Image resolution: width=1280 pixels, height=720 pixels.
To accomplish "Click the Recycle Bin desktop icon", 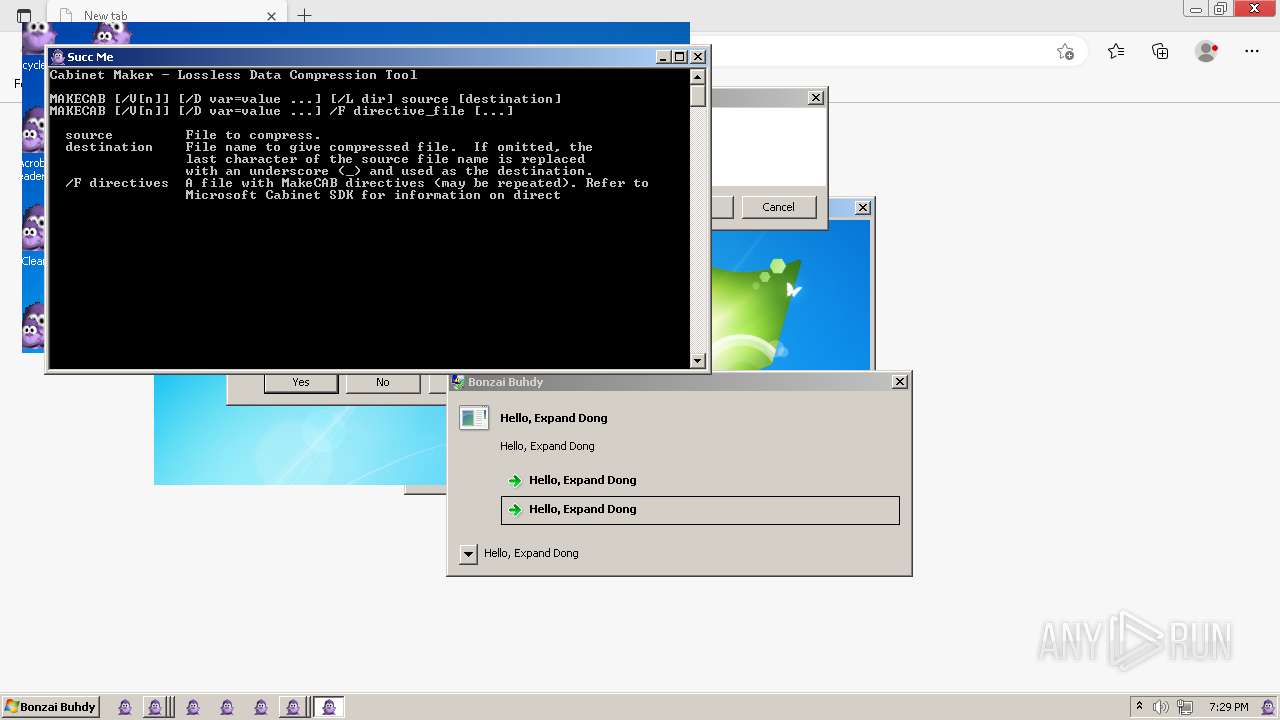I will coord(32,46).
